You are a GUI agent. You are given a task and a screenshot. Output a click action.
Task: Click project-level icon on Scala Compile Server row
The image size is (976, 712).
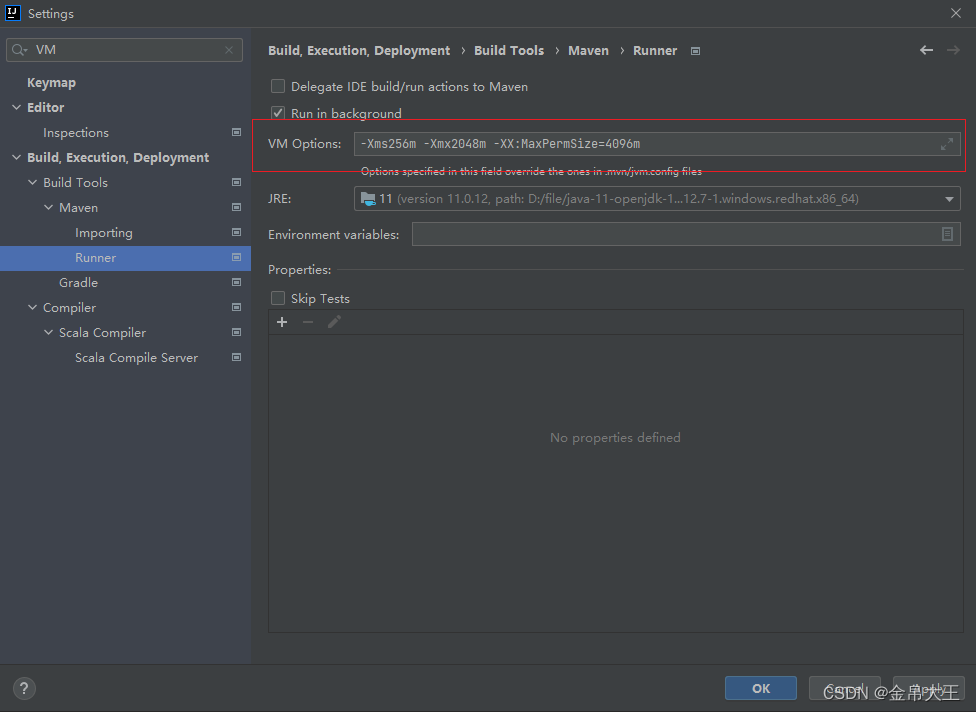point(237,357)
